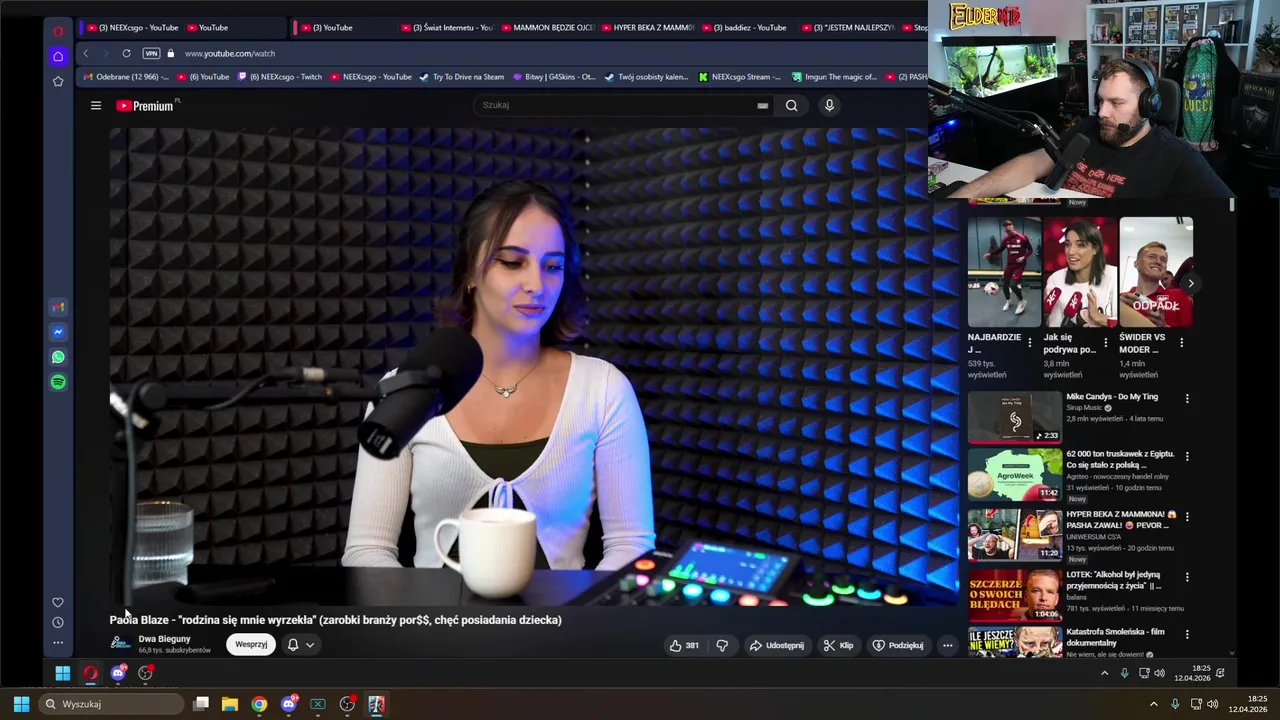Start voice search with microphone

pyautogui.click(x=829, y=105)
